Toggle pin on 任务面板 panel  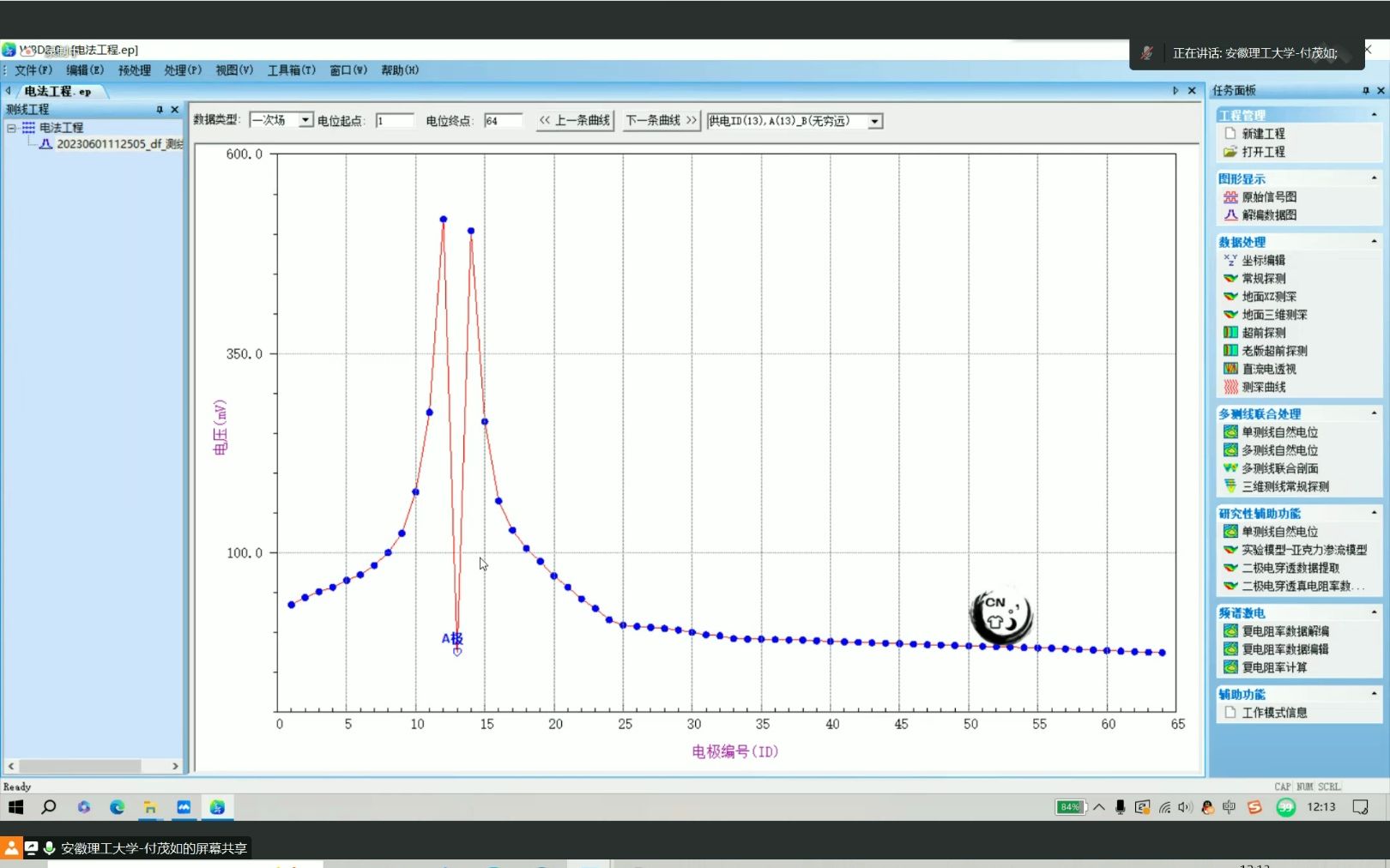click(1366, 91)
